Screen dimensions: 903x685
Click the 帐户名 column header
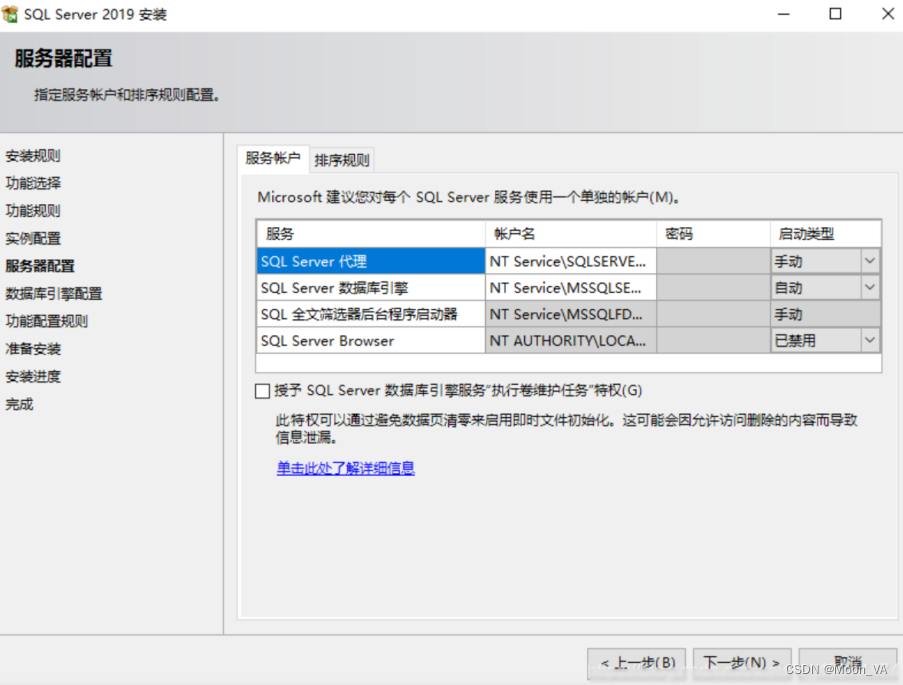click(x=571, y=234)
